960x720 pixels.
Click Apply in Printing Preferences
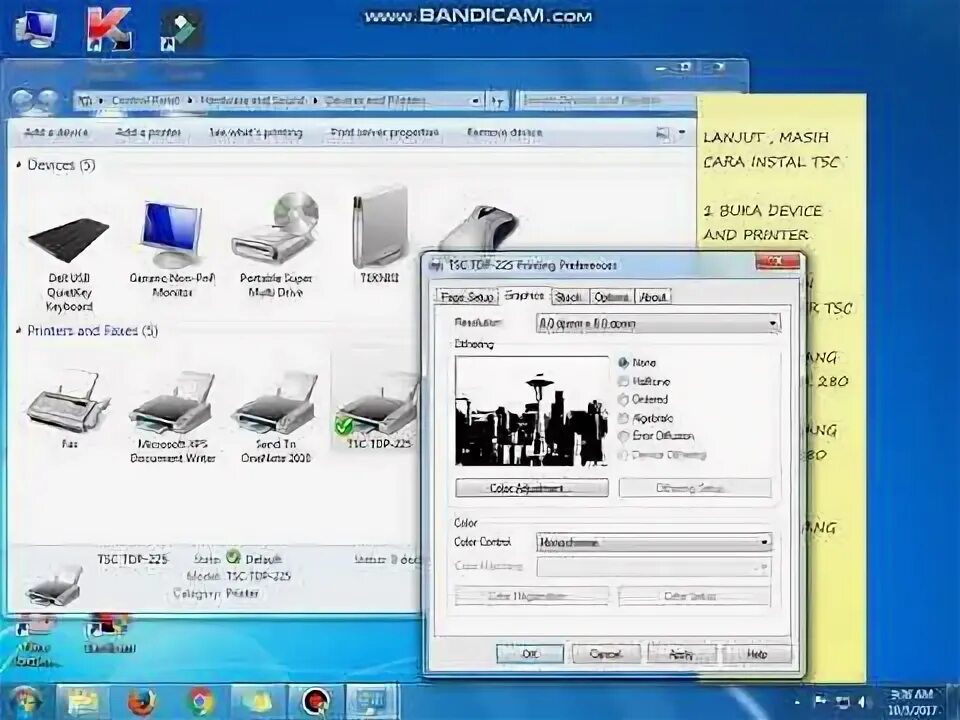[681, 654]
